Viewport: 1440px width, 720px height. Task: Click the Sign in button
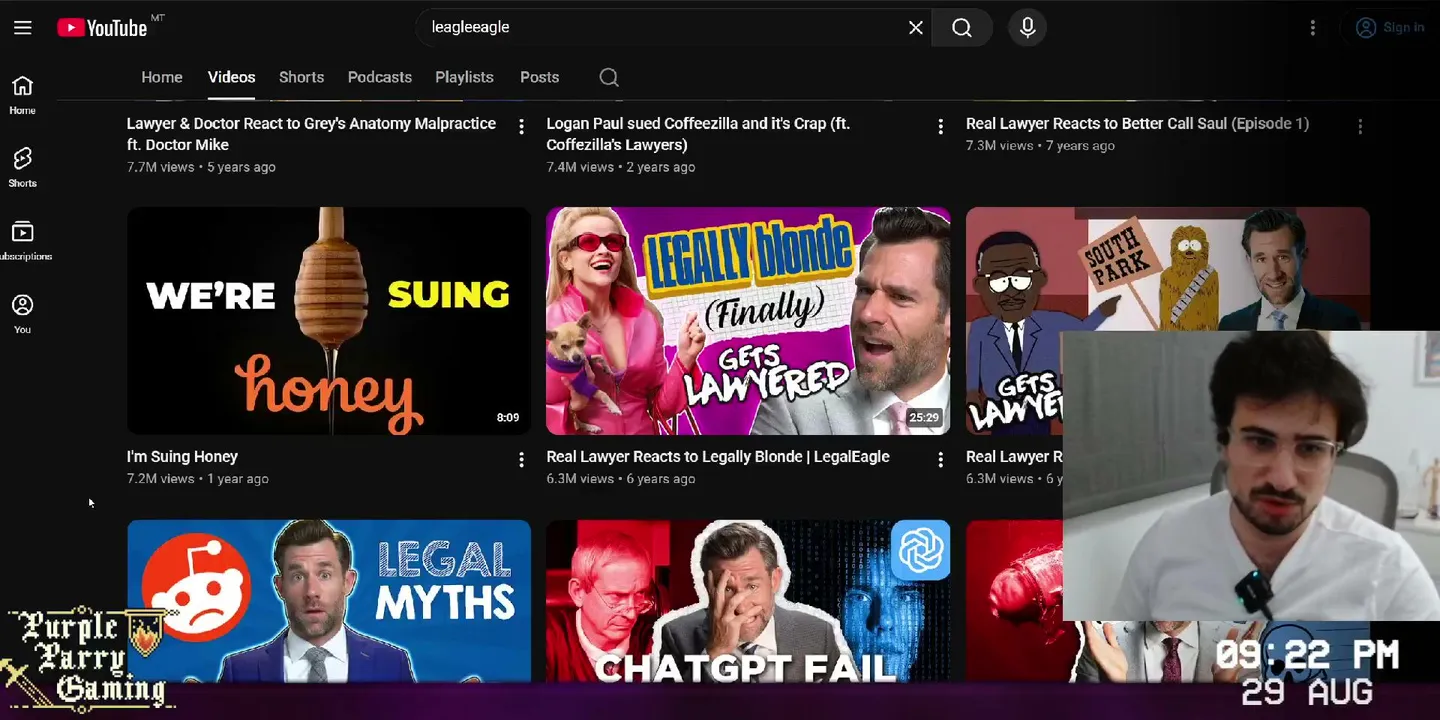coord(1390,27)
